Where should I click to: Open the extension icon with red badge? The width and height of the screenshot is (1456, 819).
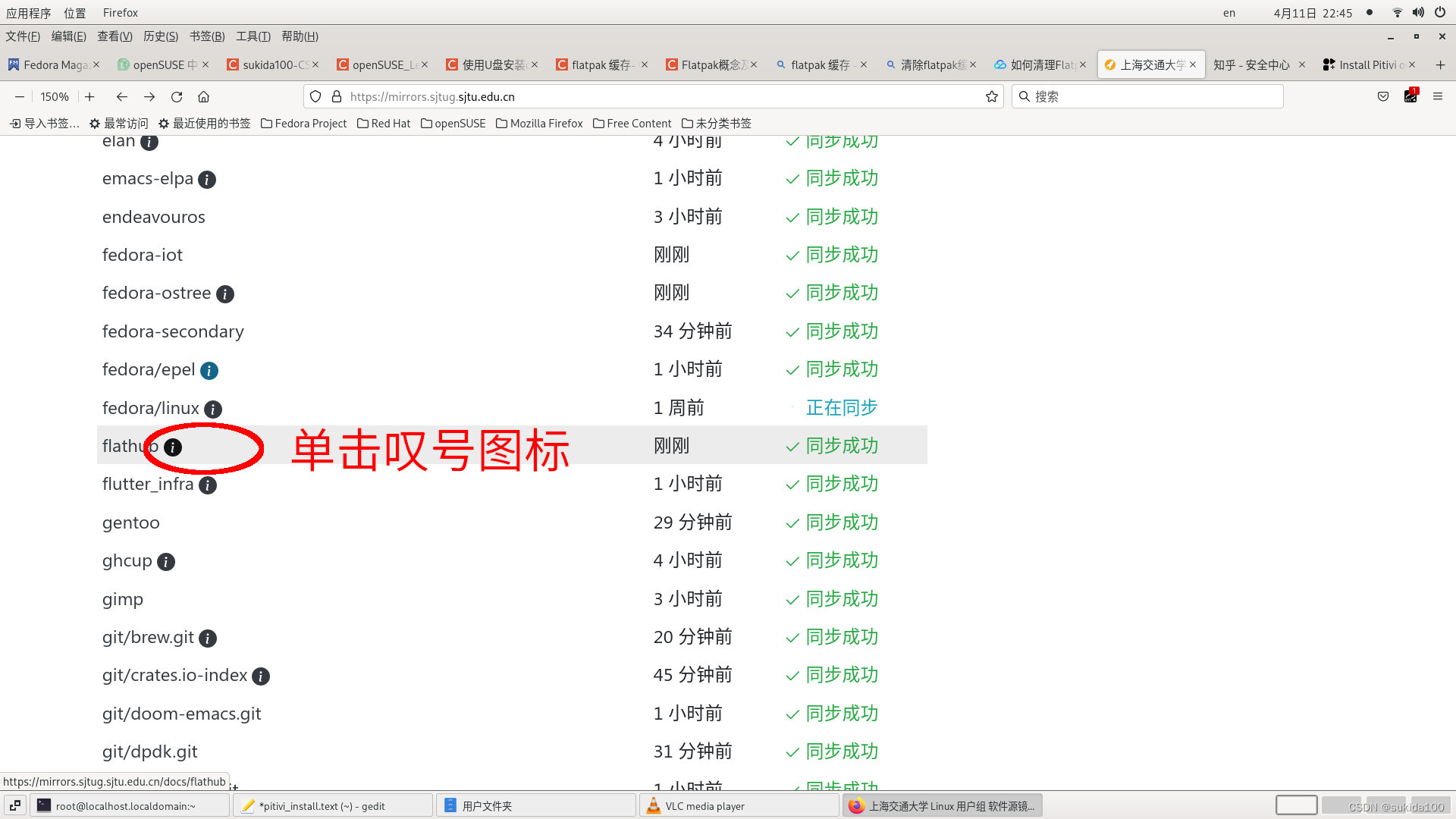(1410, 96)
